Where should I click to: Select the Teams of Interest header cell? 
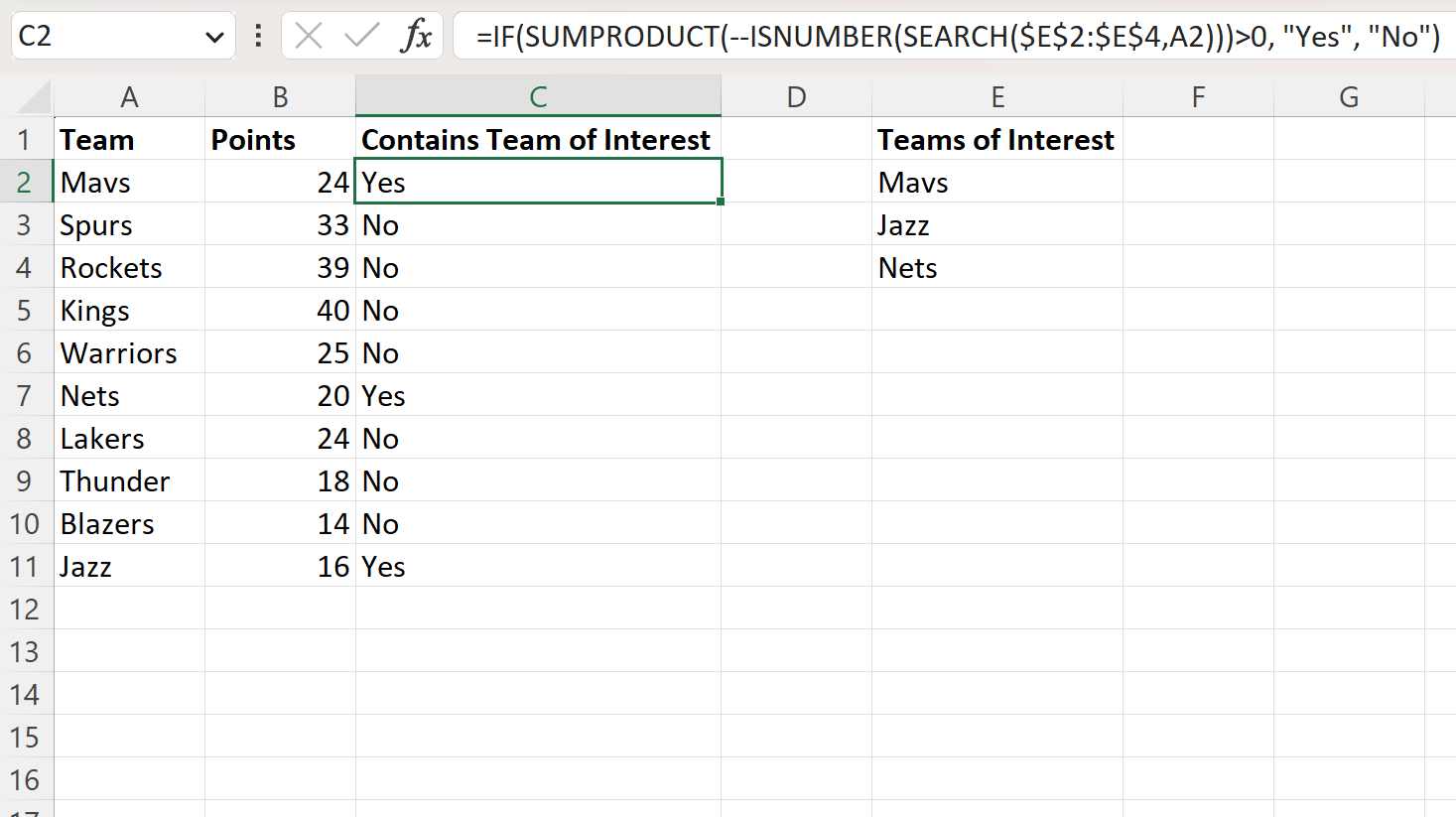(996, 139)
